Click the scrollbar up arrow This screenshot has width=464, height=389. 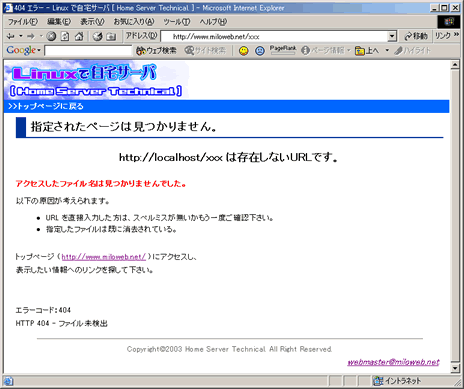coord(455,65)
